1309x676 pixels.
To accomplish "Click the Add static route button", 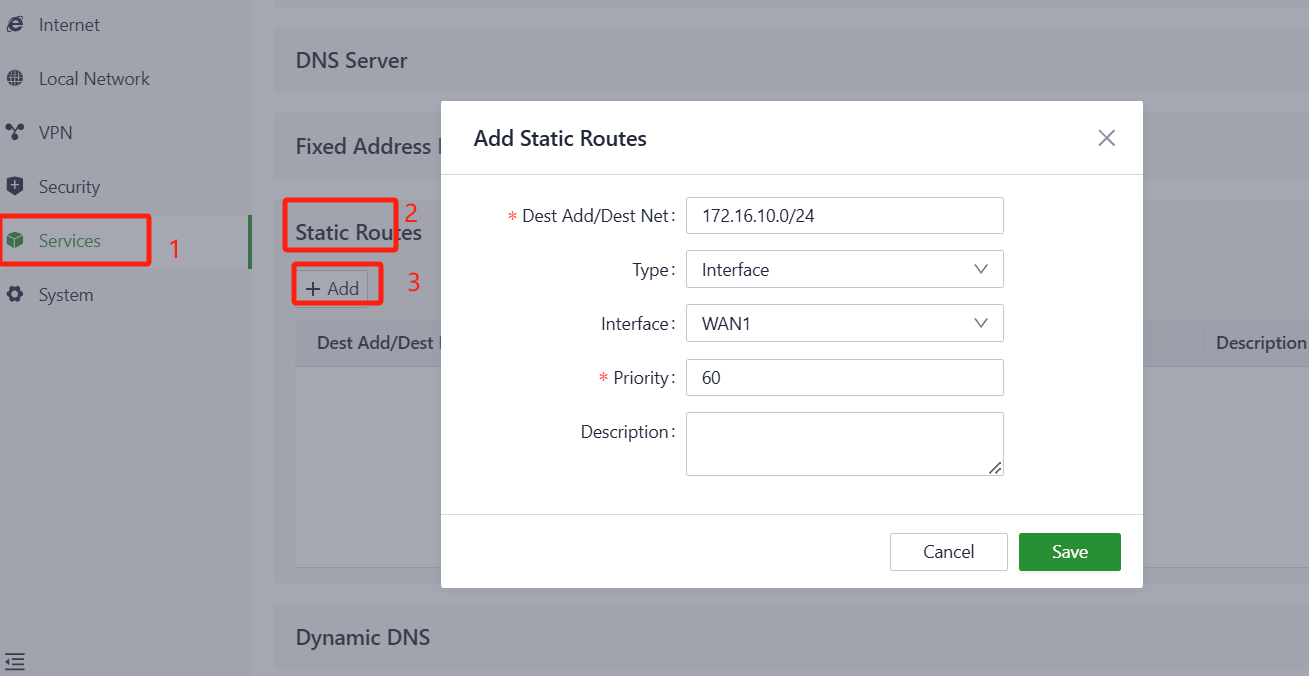I will [x=332, y=288].
